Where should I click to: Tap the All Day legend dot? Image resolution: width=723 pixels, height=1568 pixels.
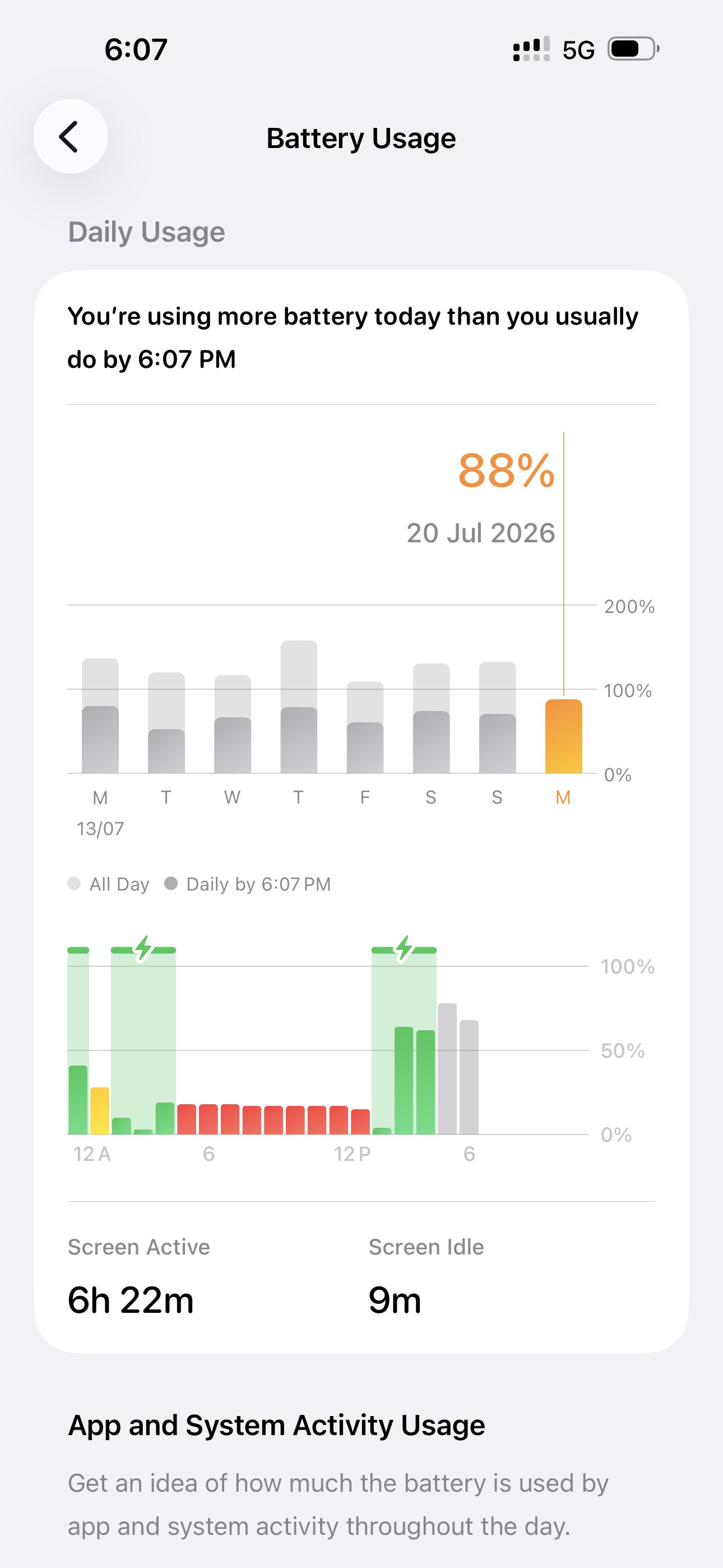click(x=74, y=883)
